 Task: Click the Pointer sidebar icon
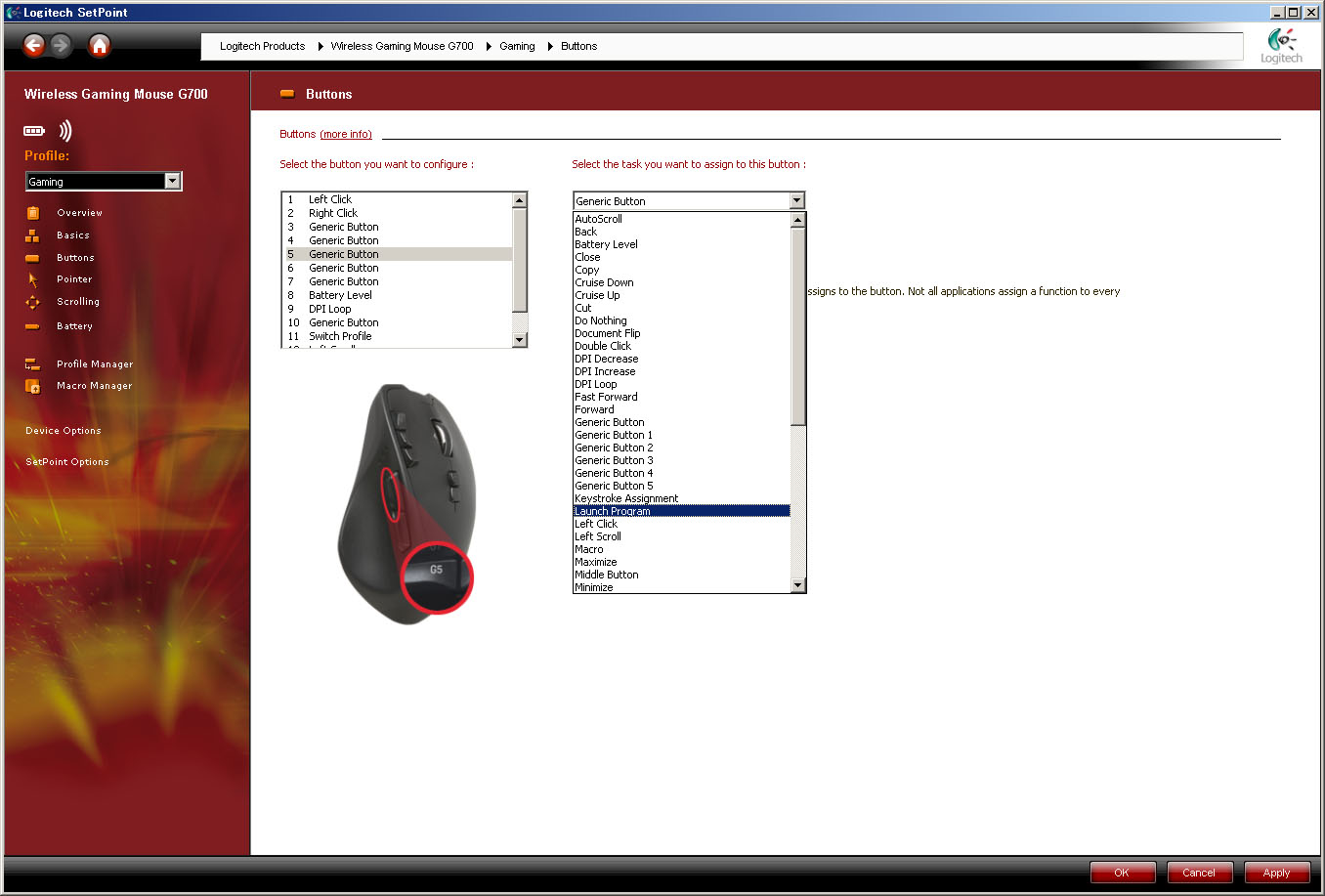pos(32,279)
